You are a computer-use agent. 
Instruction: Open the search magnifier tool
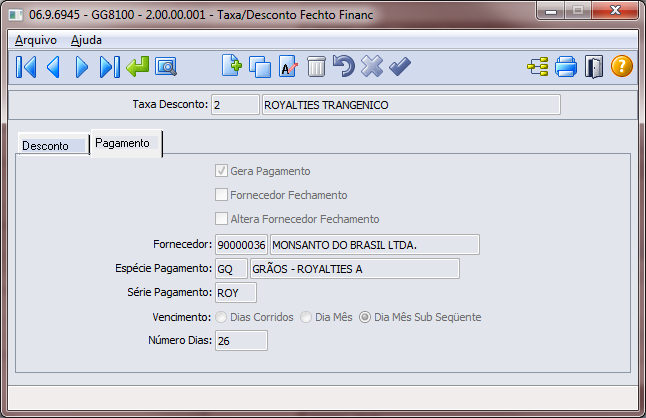(x=166, y=67)
